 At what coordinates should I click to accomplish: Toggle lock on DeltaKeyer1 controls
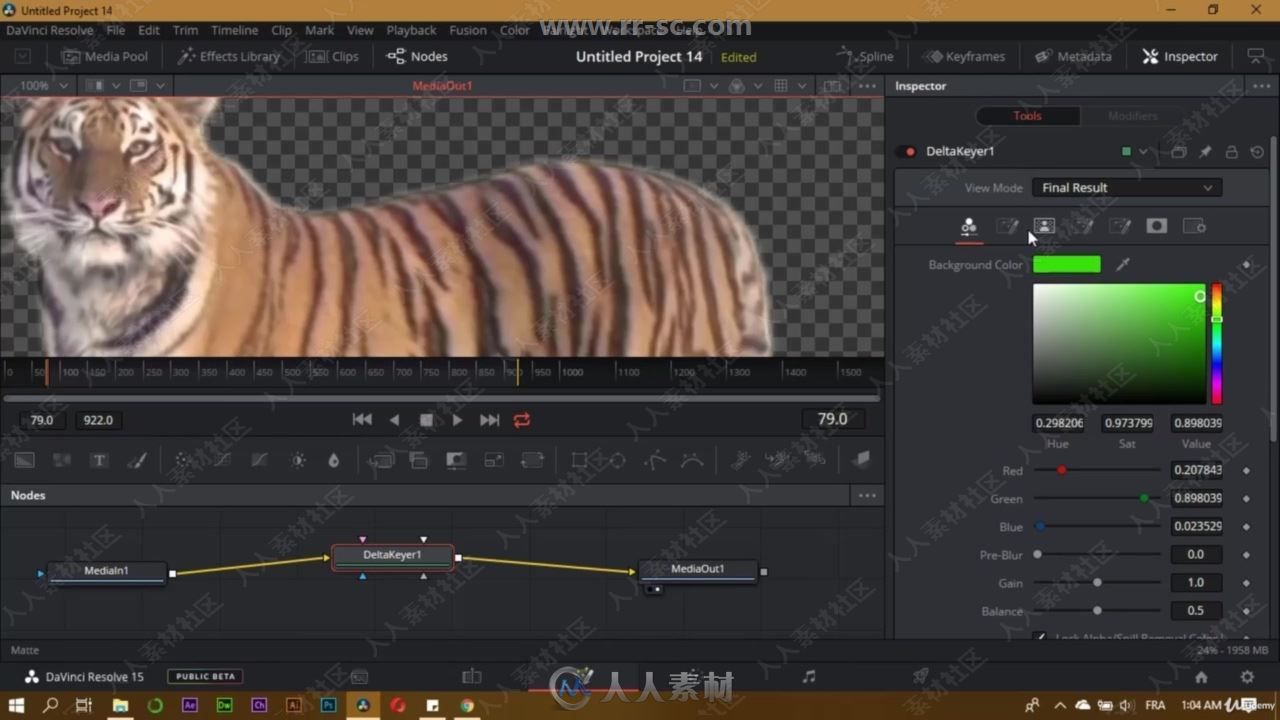pyautogui.click(x=1231, y=152)
